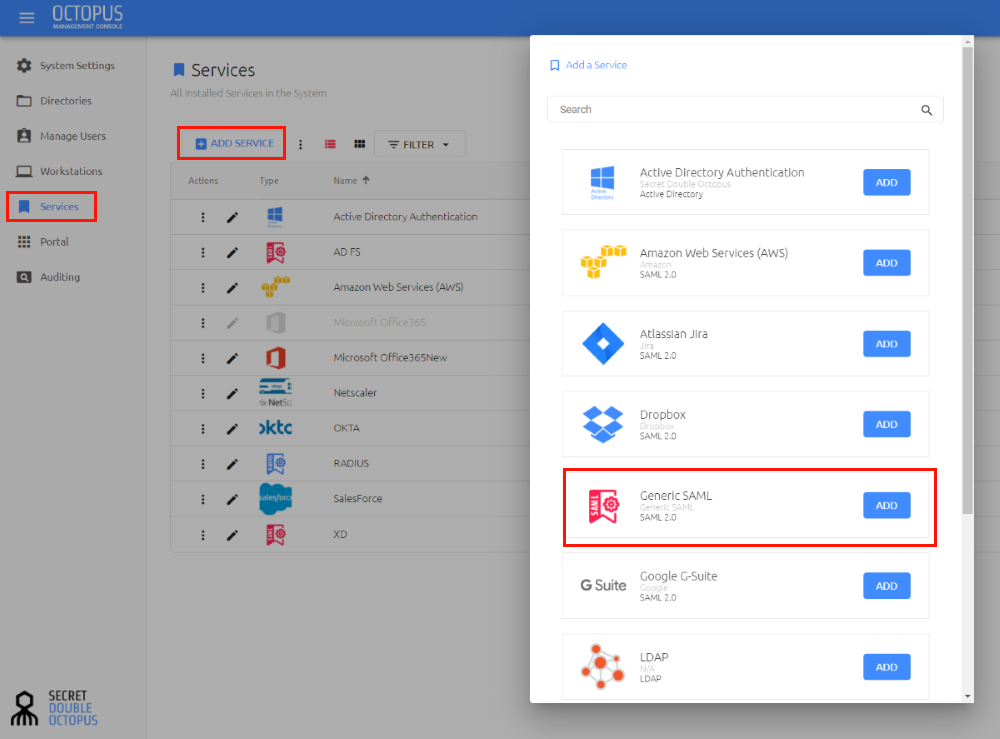The width and height of the screenshot is (1000, 739).
Task: Edit the AD FS service
Action: [233, 252]
